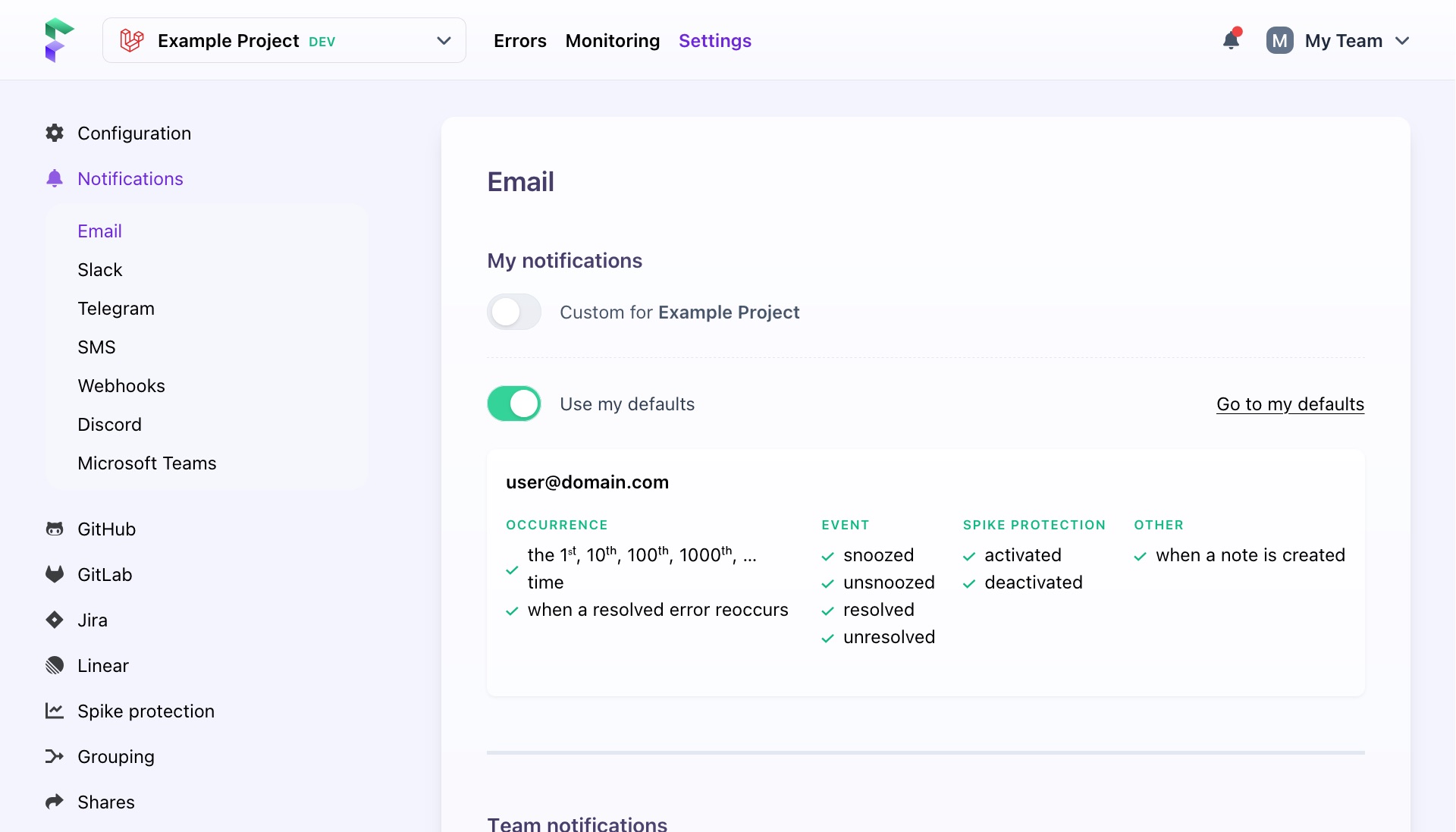The height and width of the screenshot is (832, 1456).
Task: Disable the Use my defaults toggle
Action: pos(513,403)
